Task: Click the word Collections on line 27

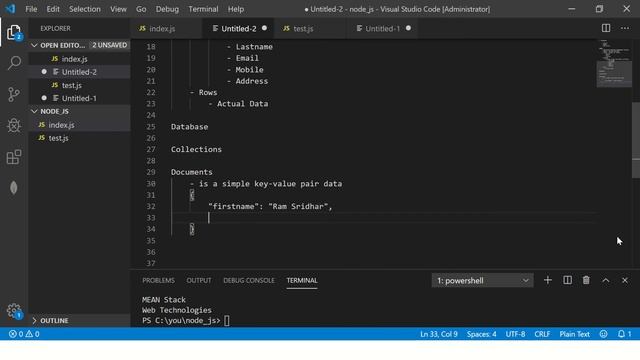Action: [x=196, y=149]
